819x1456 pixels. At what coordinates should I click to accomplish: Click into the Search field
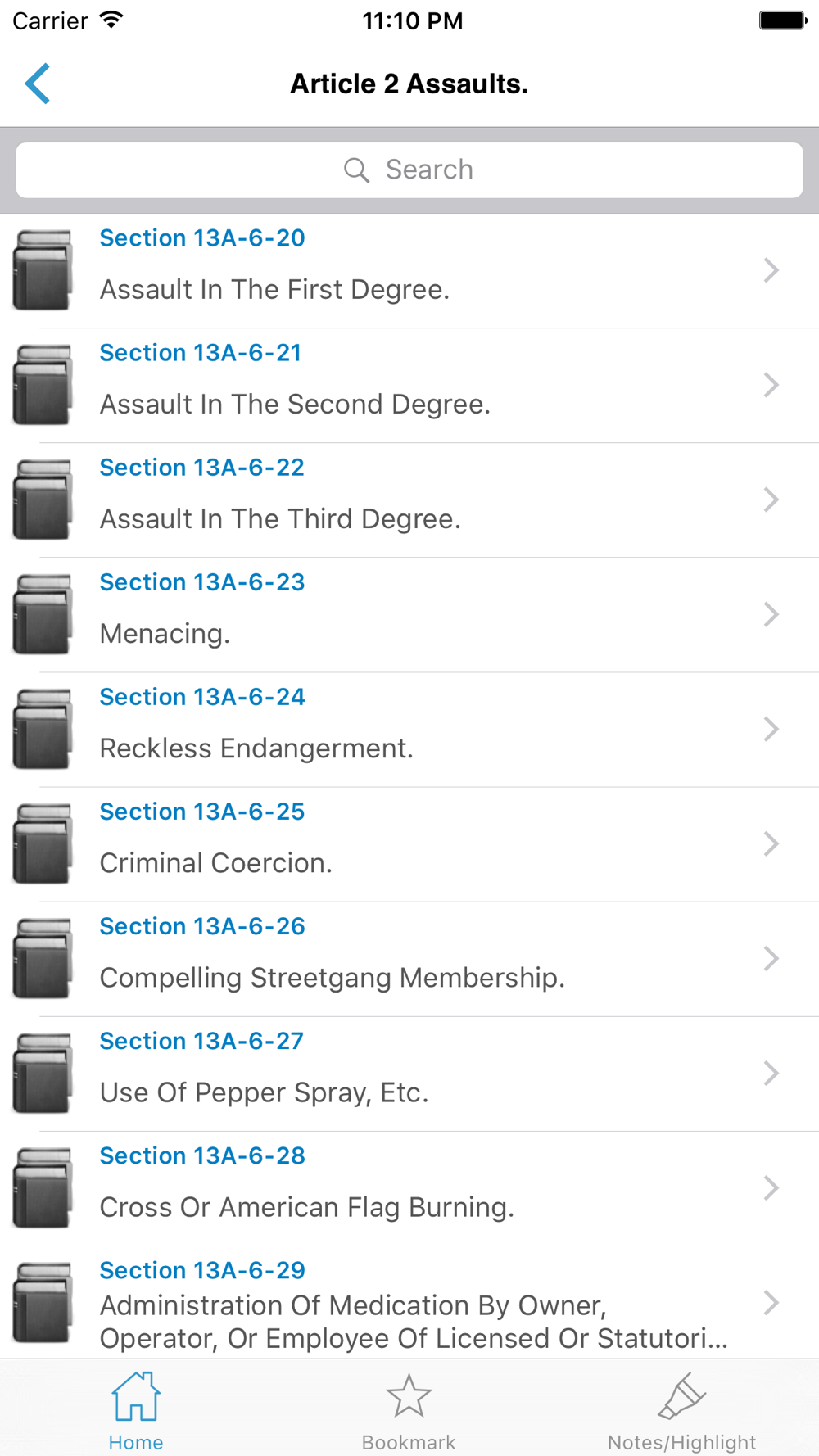click(409, 170)
